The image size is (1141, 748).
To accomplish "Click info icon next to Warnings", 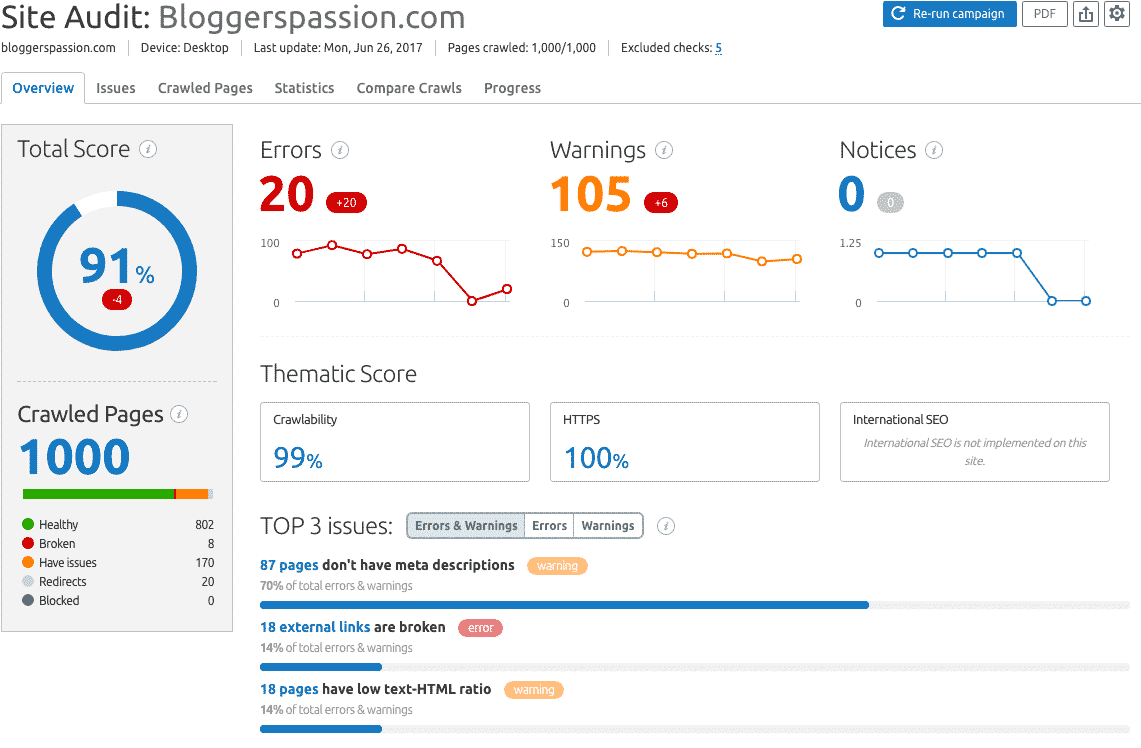I will coord(664,150).
